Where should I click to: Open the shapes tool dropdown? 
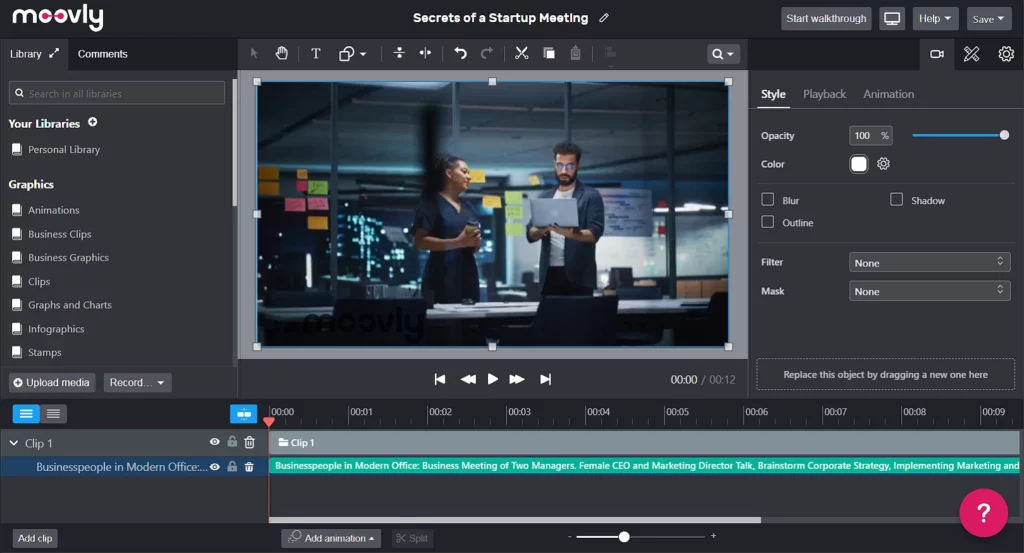[352, 54]
